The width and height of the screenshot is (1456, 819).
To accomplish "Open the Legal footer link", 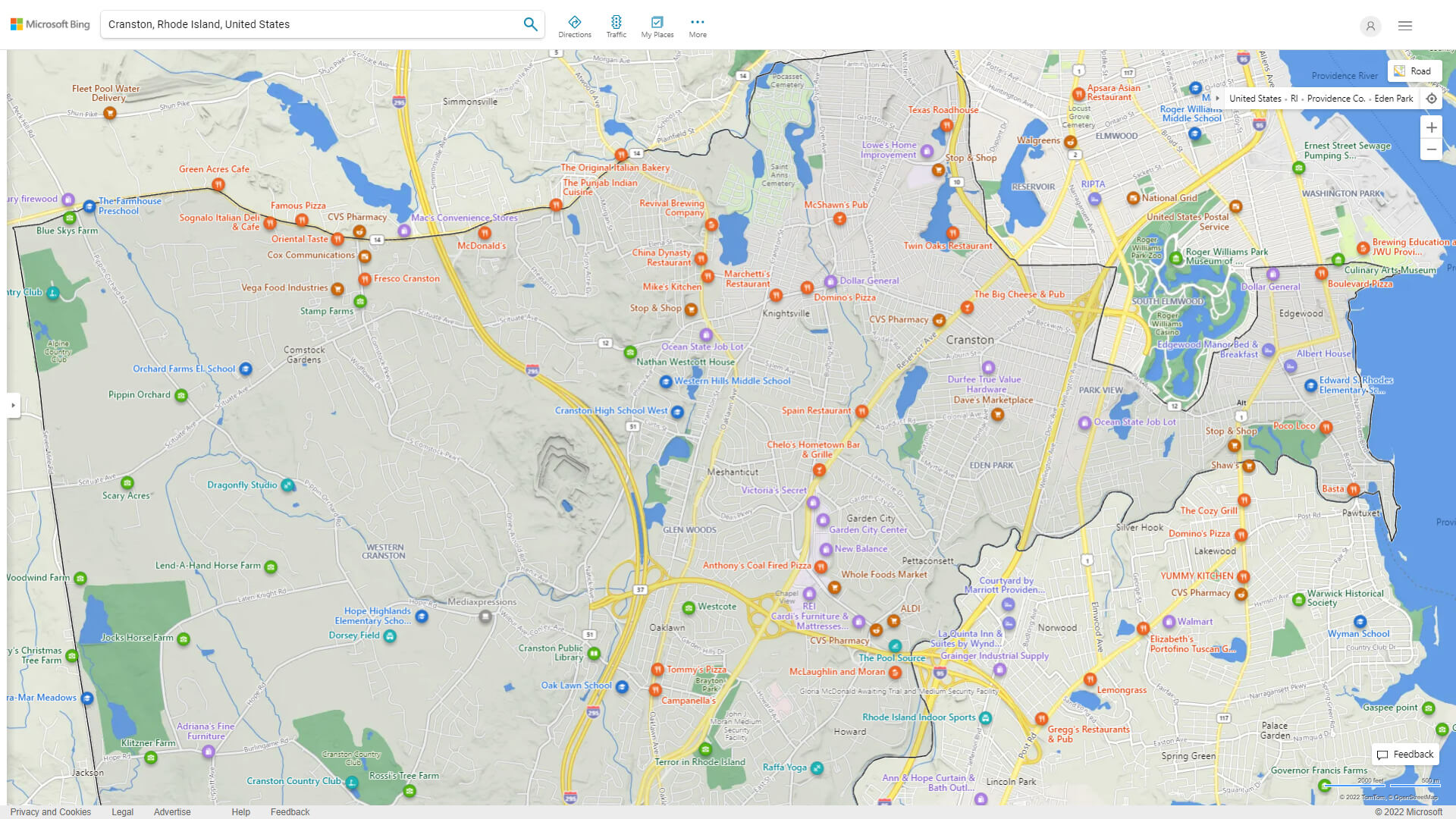I will coord(122,811).
